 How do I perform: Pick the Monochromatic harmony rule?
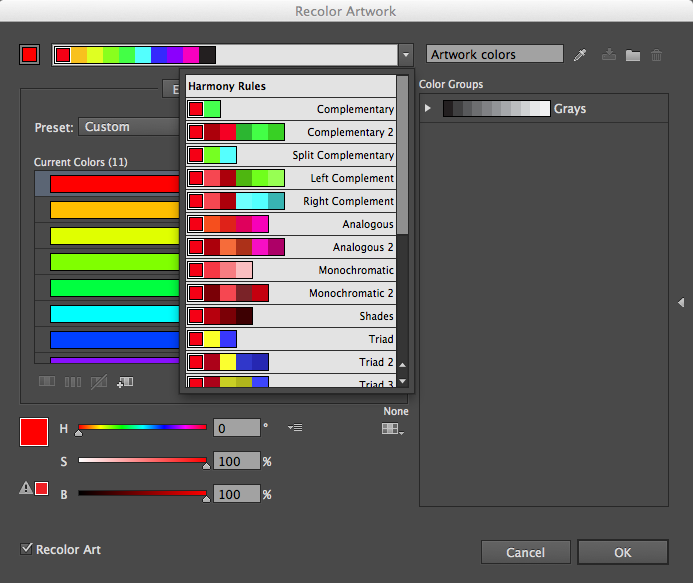pyautogui.click(x=291, y=270)
